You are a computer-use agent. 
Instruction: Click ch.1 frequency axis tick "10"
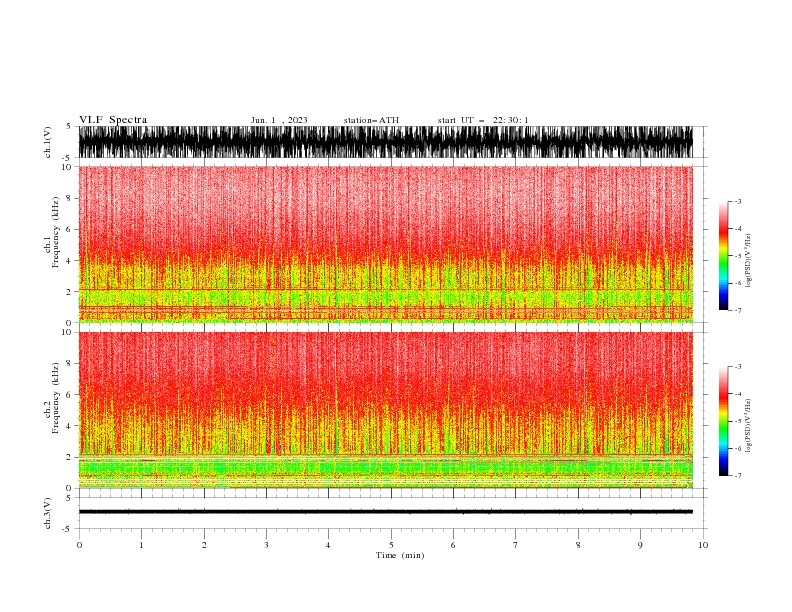[66, 167]
